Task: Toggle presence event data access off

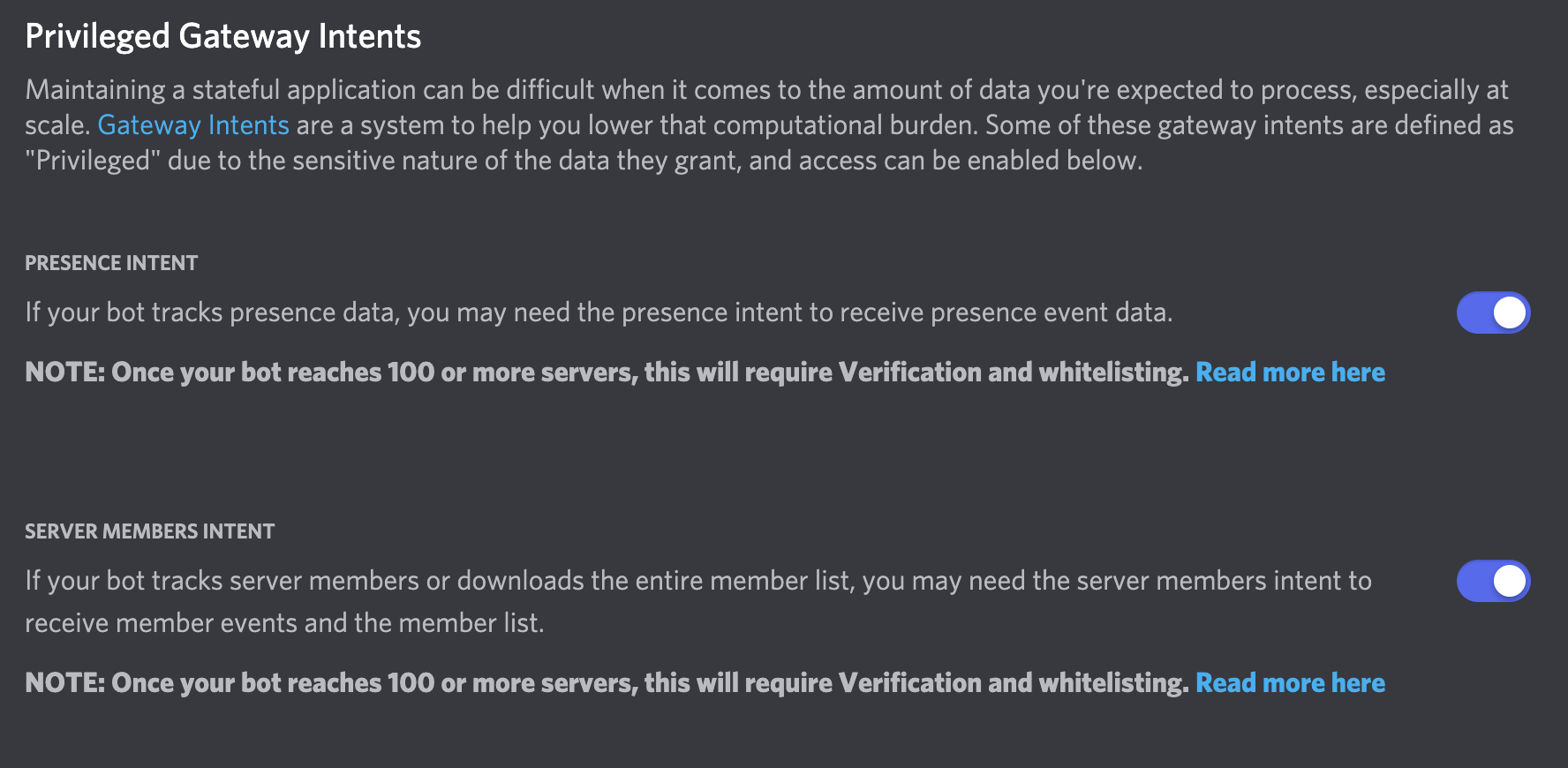Action: click(x=1492, y=312)
